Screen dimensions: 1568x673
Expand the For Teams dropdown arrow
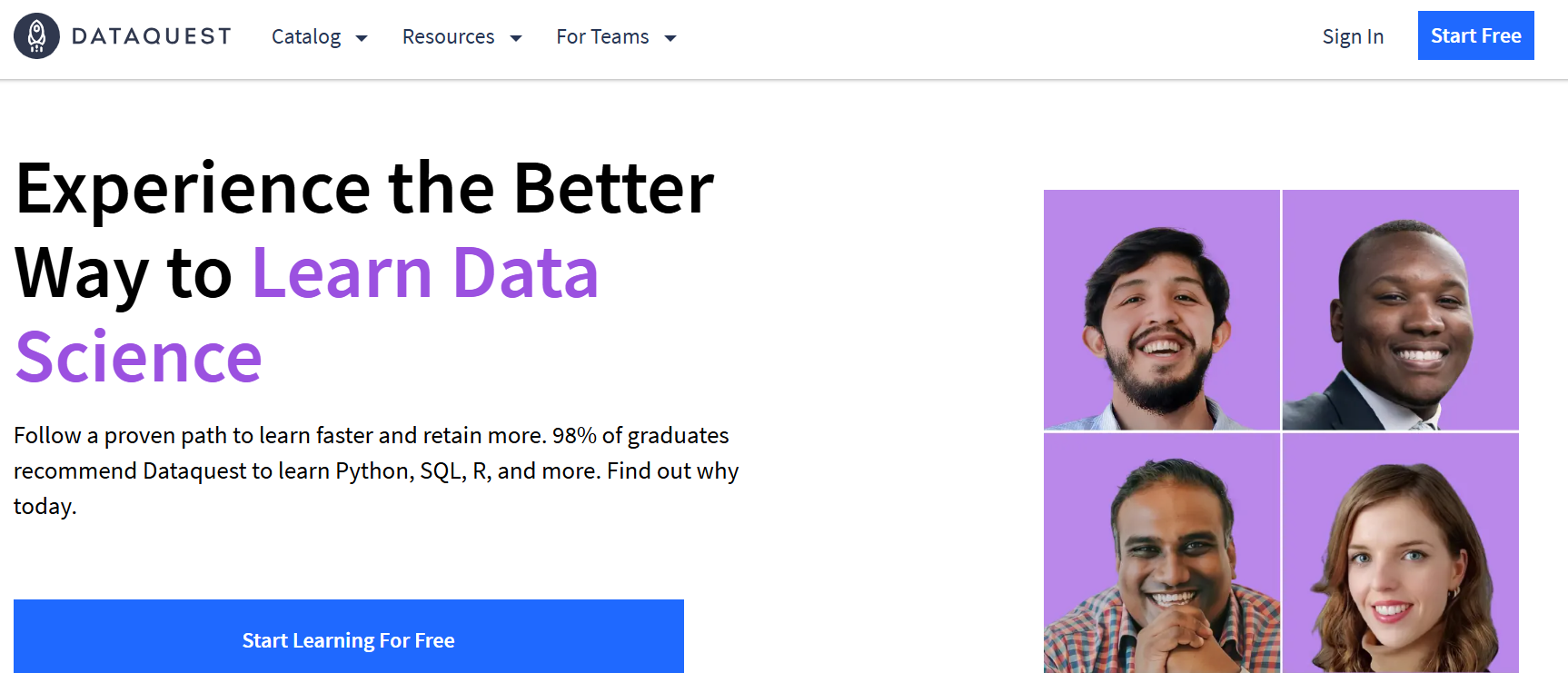pos(670,38)
